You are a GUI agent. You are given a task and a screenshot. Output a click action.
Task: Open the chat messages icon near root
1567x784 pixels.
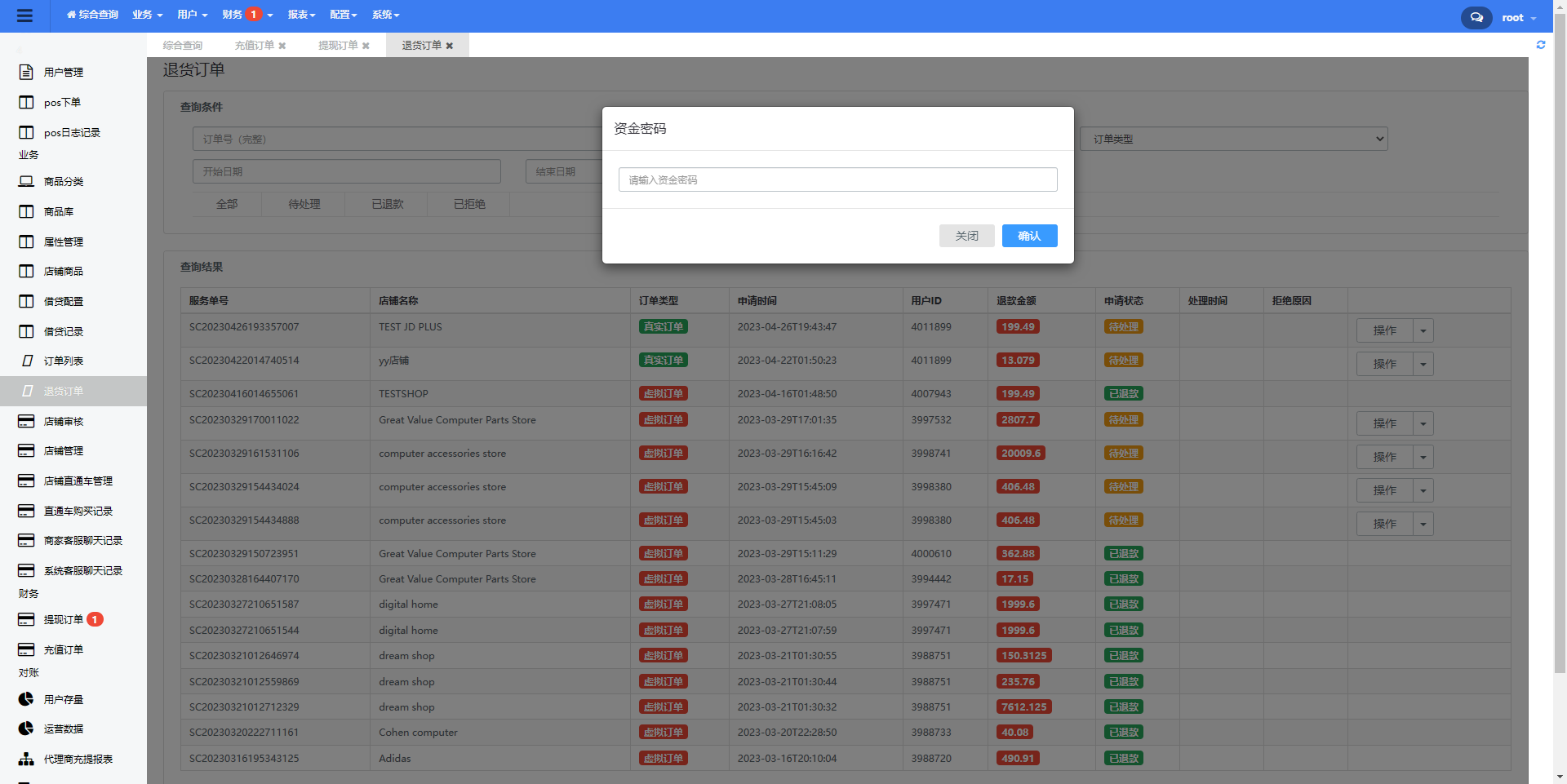1476,17
